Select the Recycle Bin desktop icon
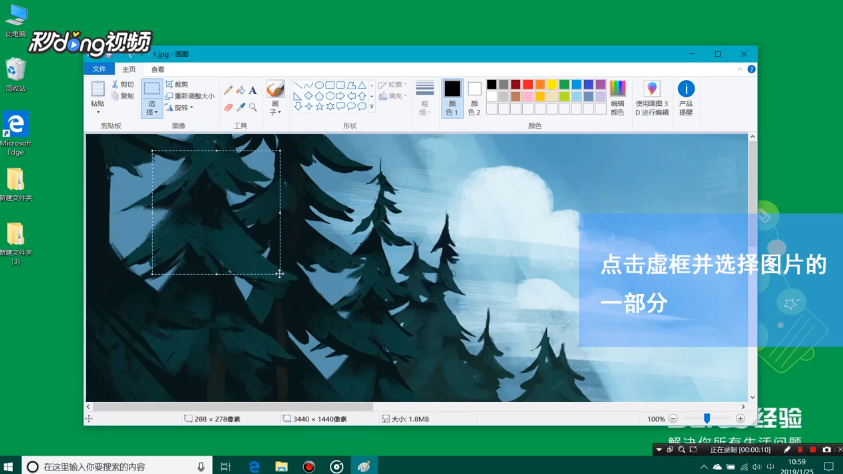Viewport: 843px width, 474px height. click(16, 75)
